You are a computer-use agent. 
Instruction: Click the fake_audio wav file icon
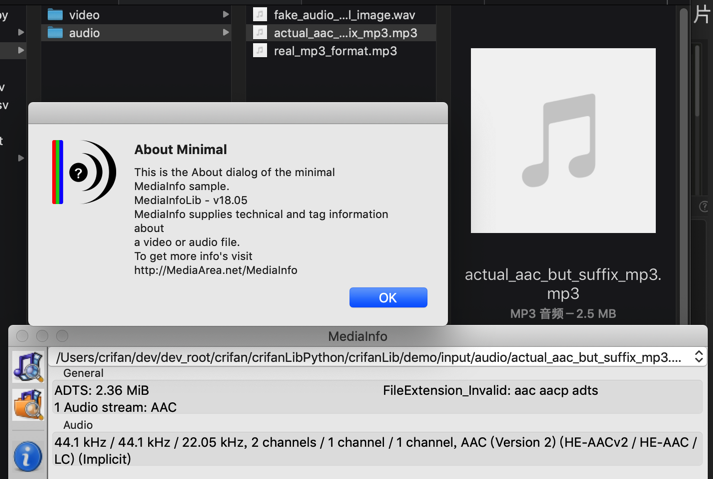coord(260,15)
